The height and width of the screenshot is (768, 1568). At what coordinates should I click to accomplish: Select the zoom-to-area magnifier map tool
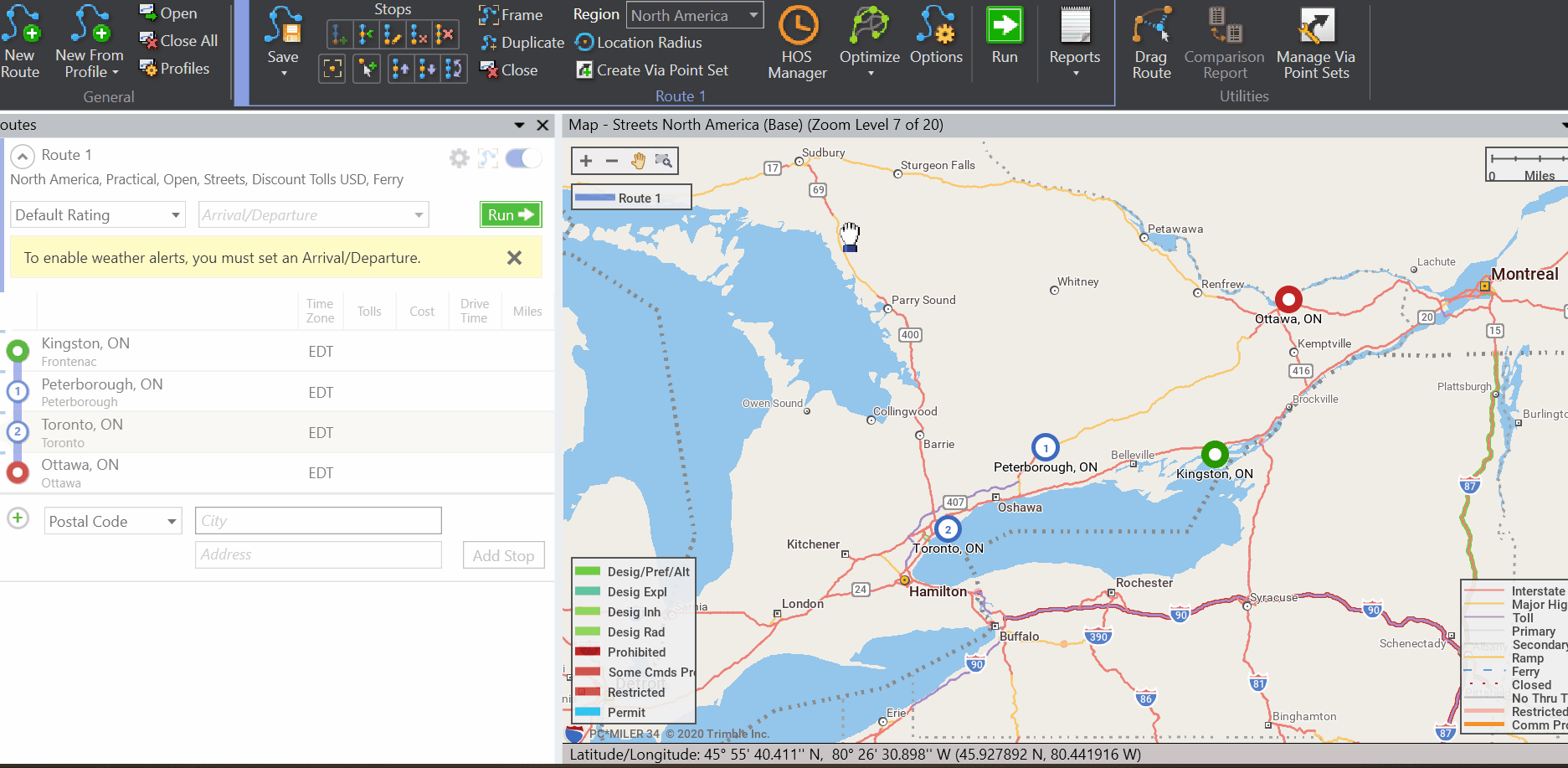point(664,161)
